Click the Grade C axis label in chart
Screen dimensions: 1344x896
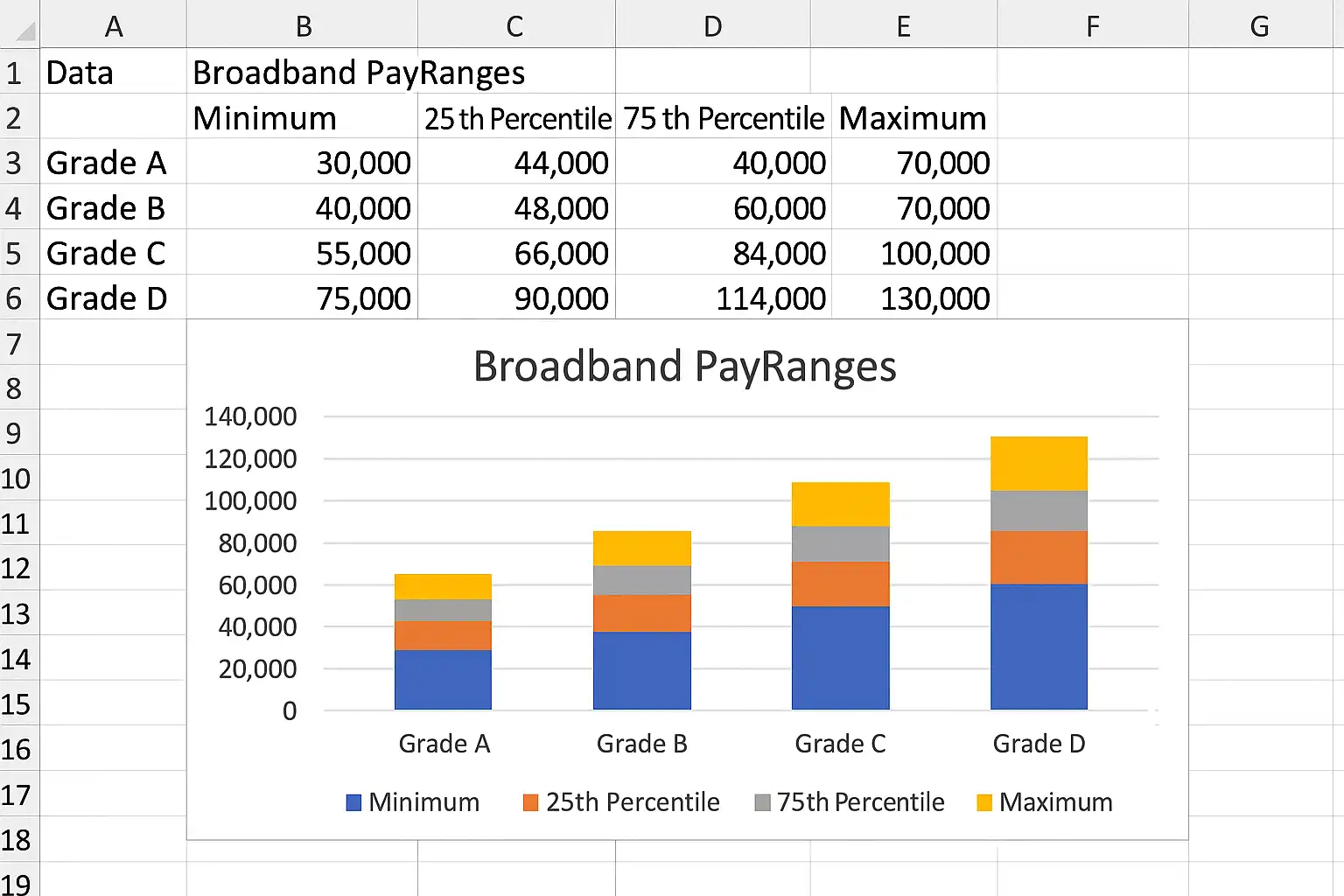pos(840,744)
